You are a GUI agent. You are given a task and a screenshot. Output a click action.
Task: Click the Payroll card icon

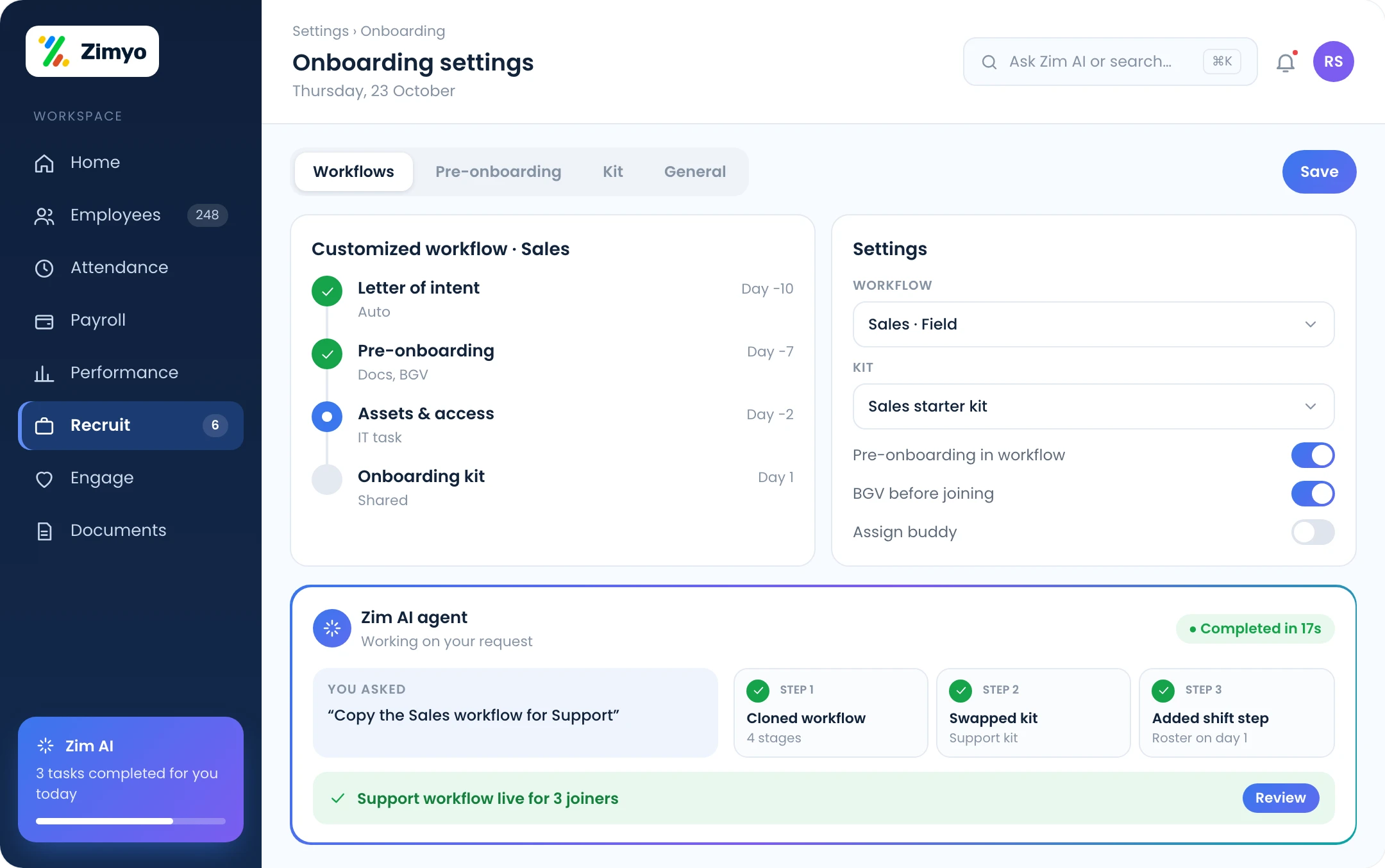(x=44, y=321)
